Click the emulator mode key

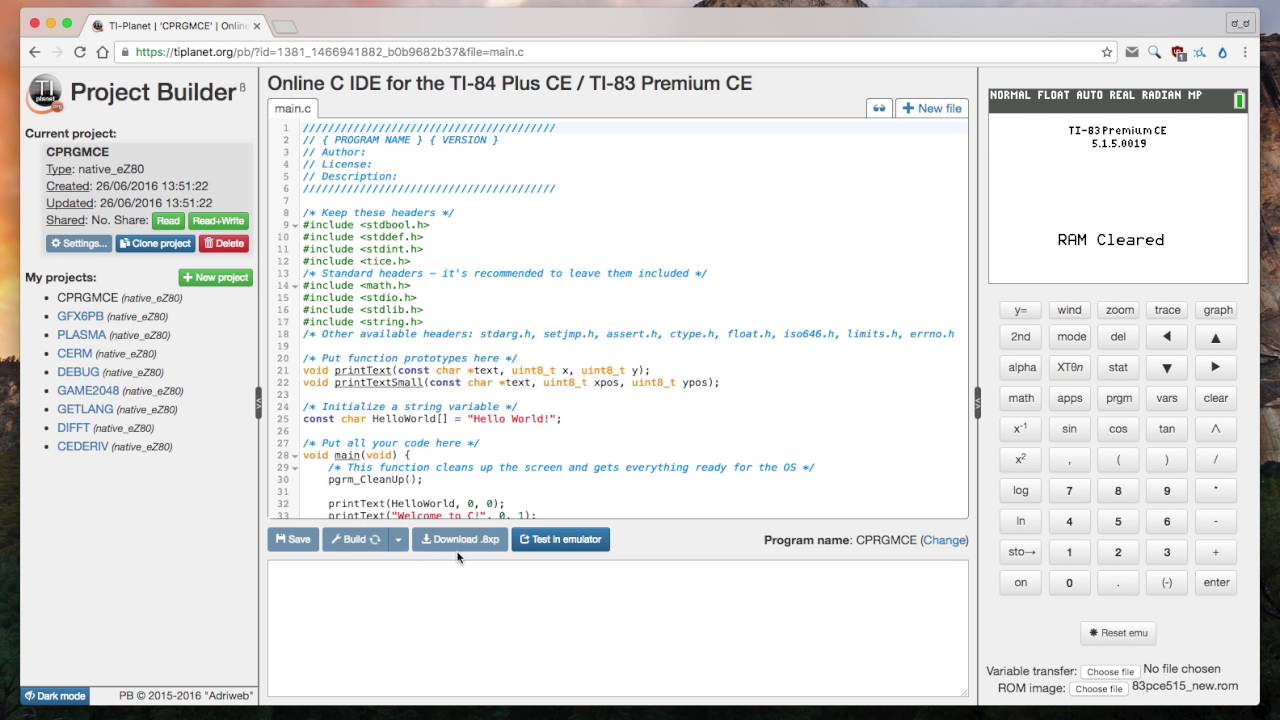tap(1070, 337)
